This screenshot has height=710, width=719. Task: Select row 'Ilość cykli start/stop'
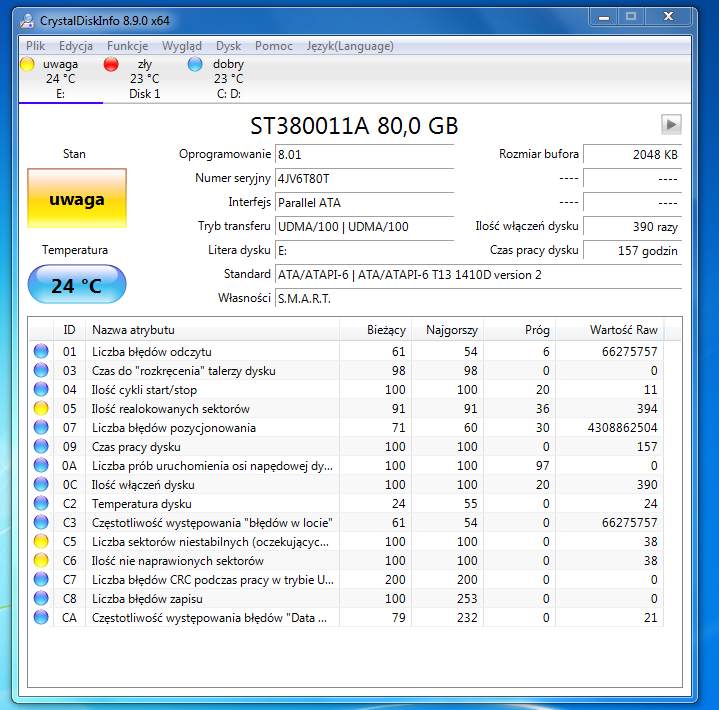pos(347,389)
